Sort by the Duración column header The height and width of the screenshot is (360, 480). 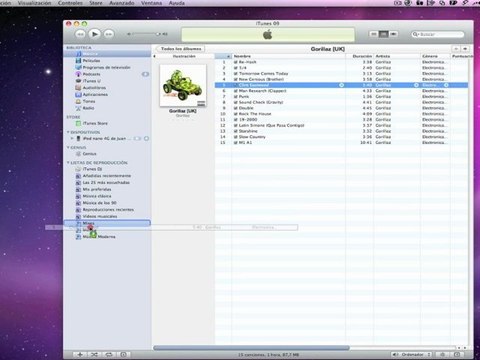(x=360, y=56)
